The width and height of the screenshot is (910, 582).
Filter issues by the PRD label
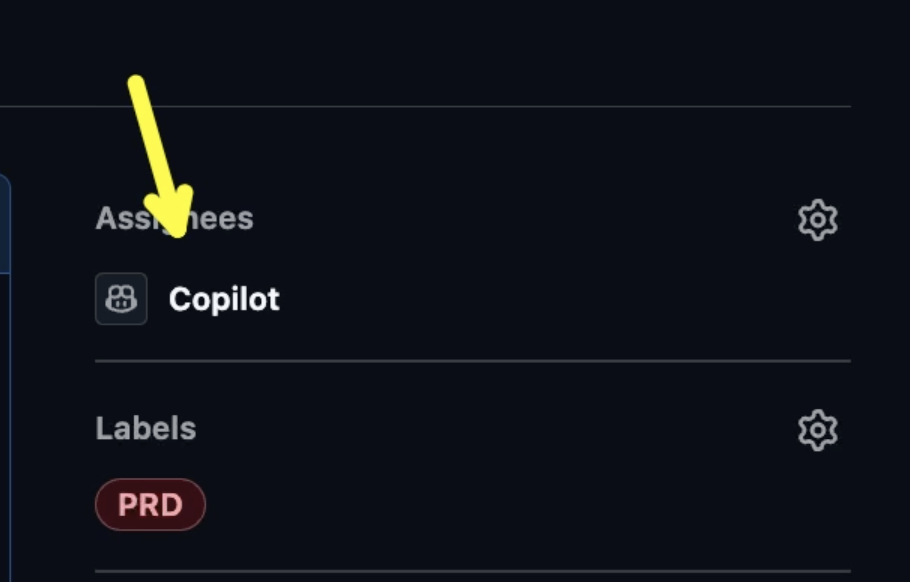tap(150, 504)
